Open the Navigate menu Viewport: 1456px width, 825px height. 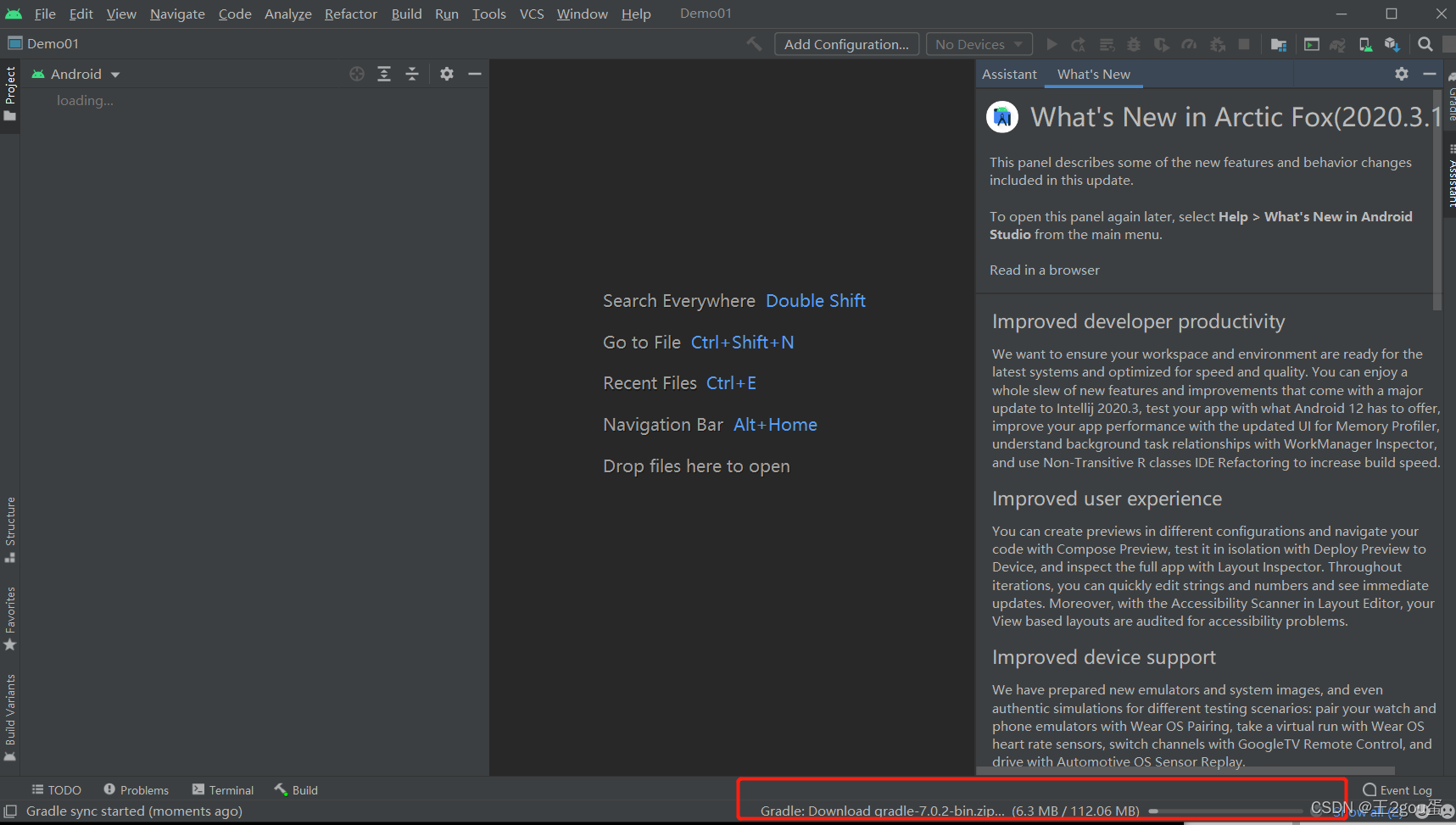(177, 14)
